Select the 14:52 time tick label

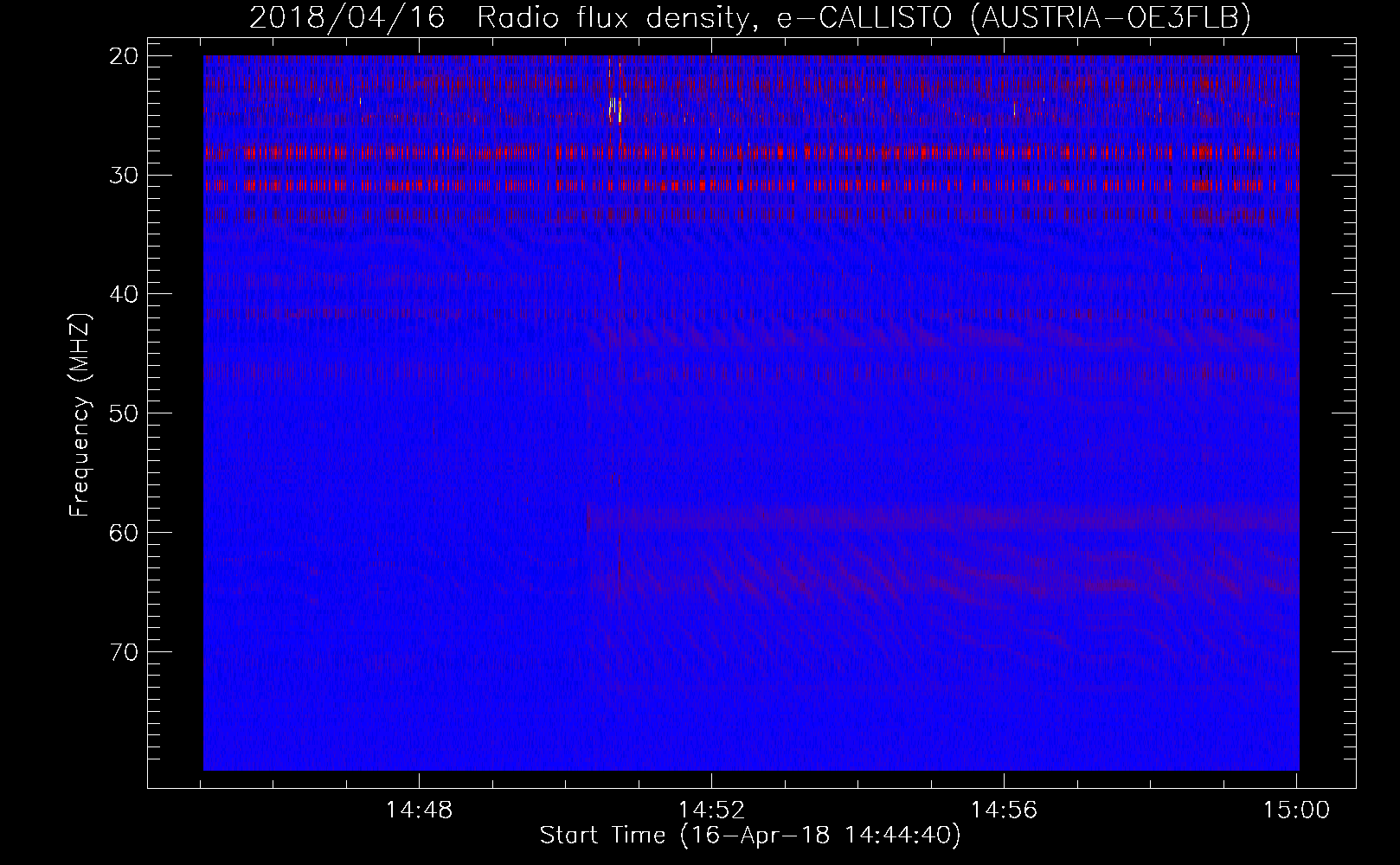click(711, 810)
